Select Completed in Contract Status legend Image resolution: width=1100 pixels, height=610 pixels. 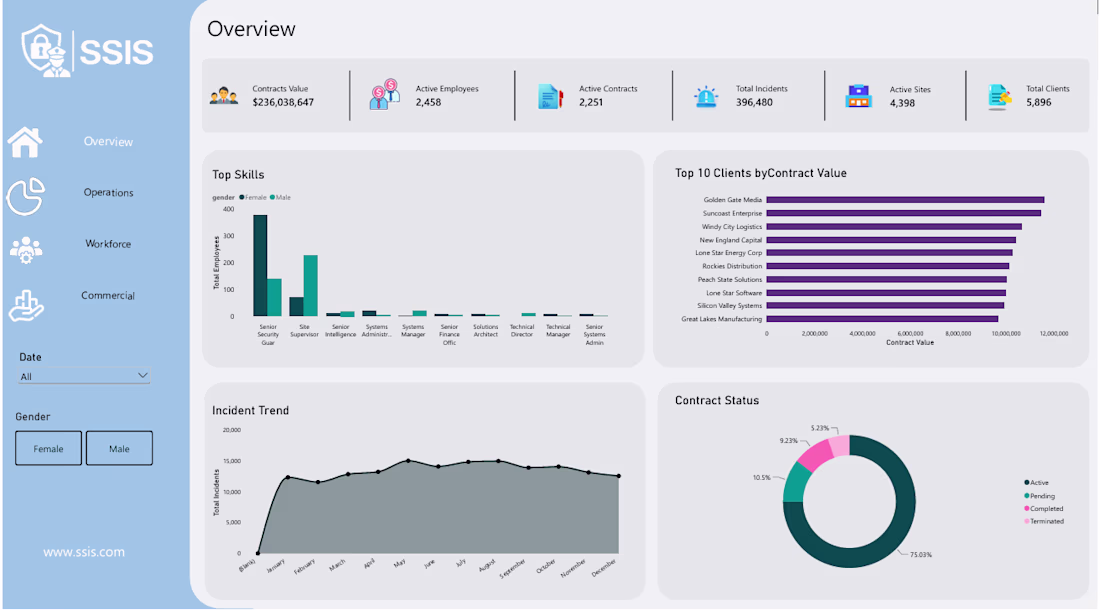click(1044, 508)
